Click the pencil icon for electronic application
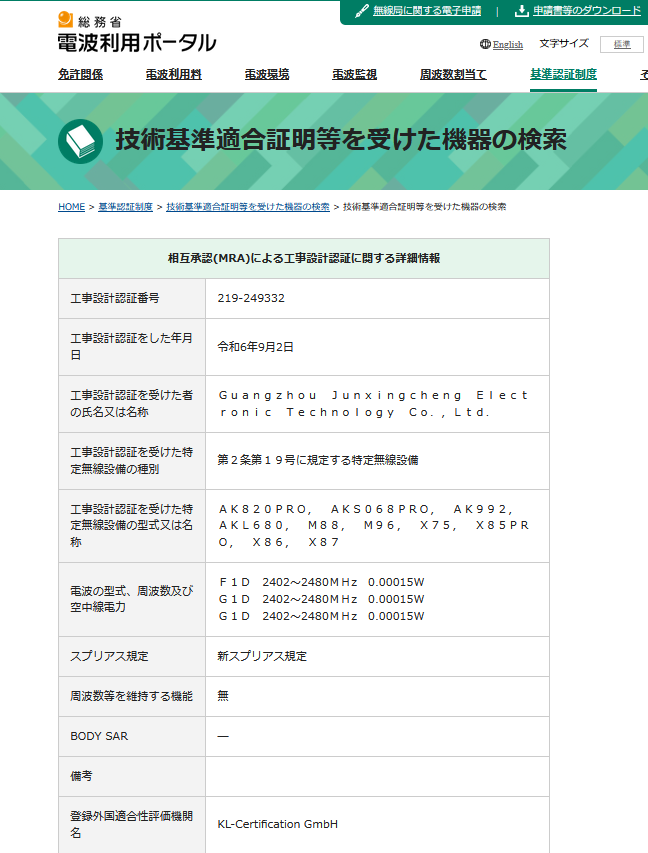The image size is (648, 853). 362,11
